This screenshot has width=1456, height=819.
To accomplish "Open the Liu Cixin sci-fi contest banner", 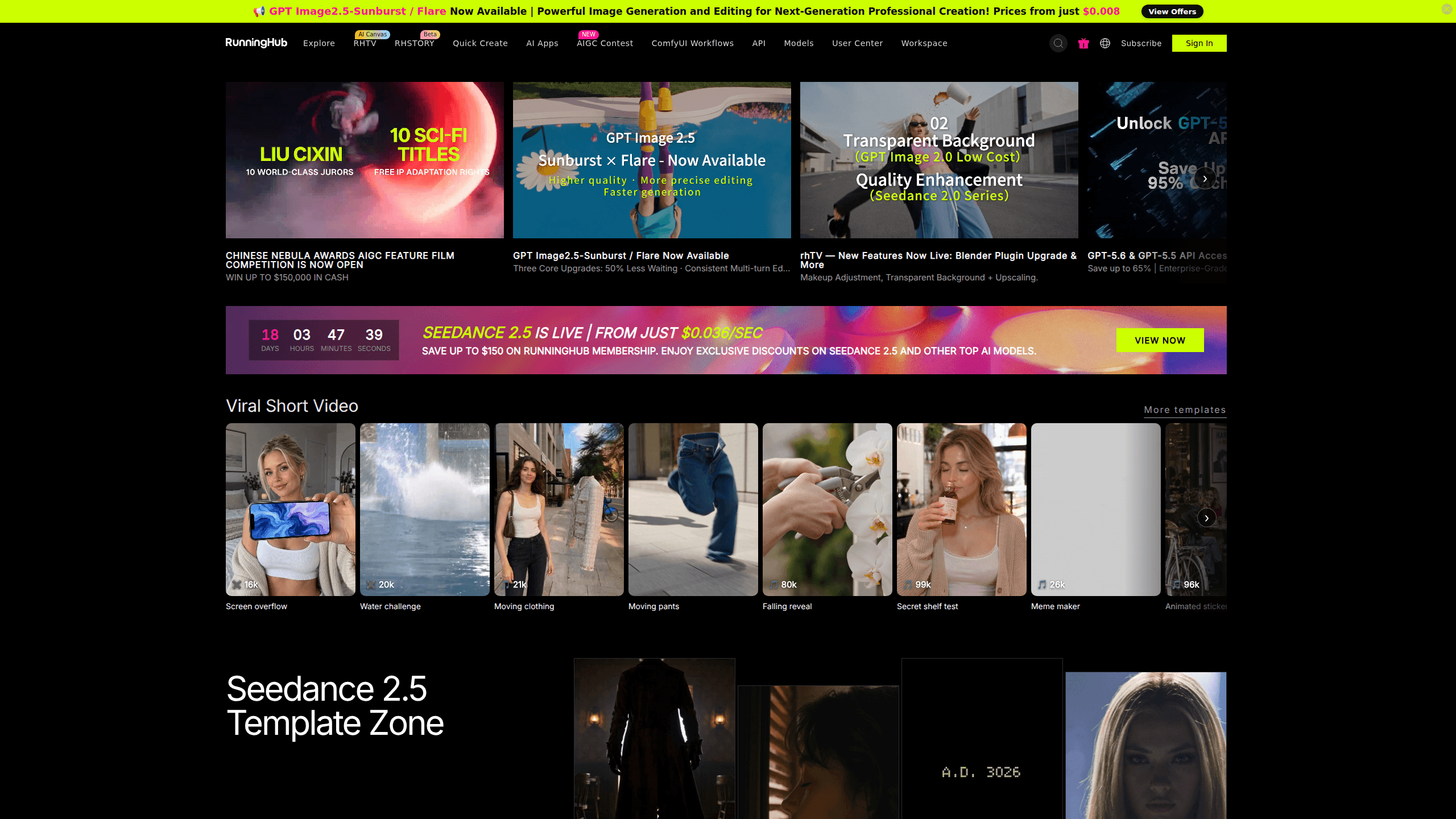I will pyautogui.click(x=365, y=160).
